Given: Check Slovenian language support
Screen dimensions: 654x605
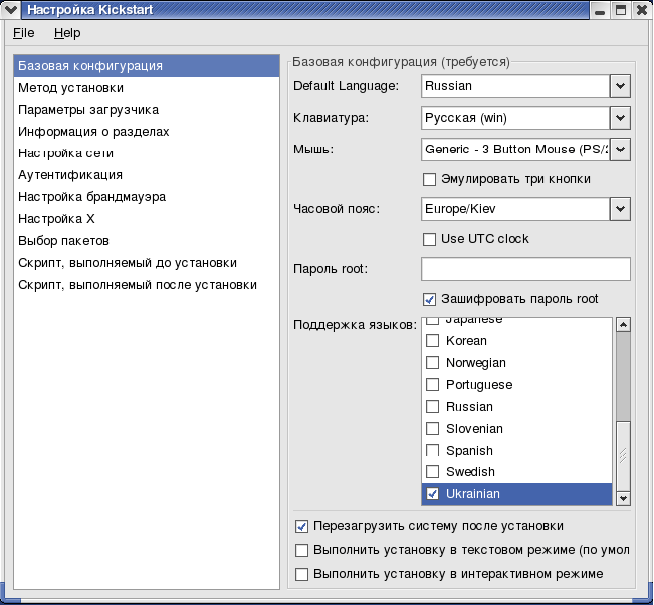Looking at the screenshot, I should click(433, 429).
